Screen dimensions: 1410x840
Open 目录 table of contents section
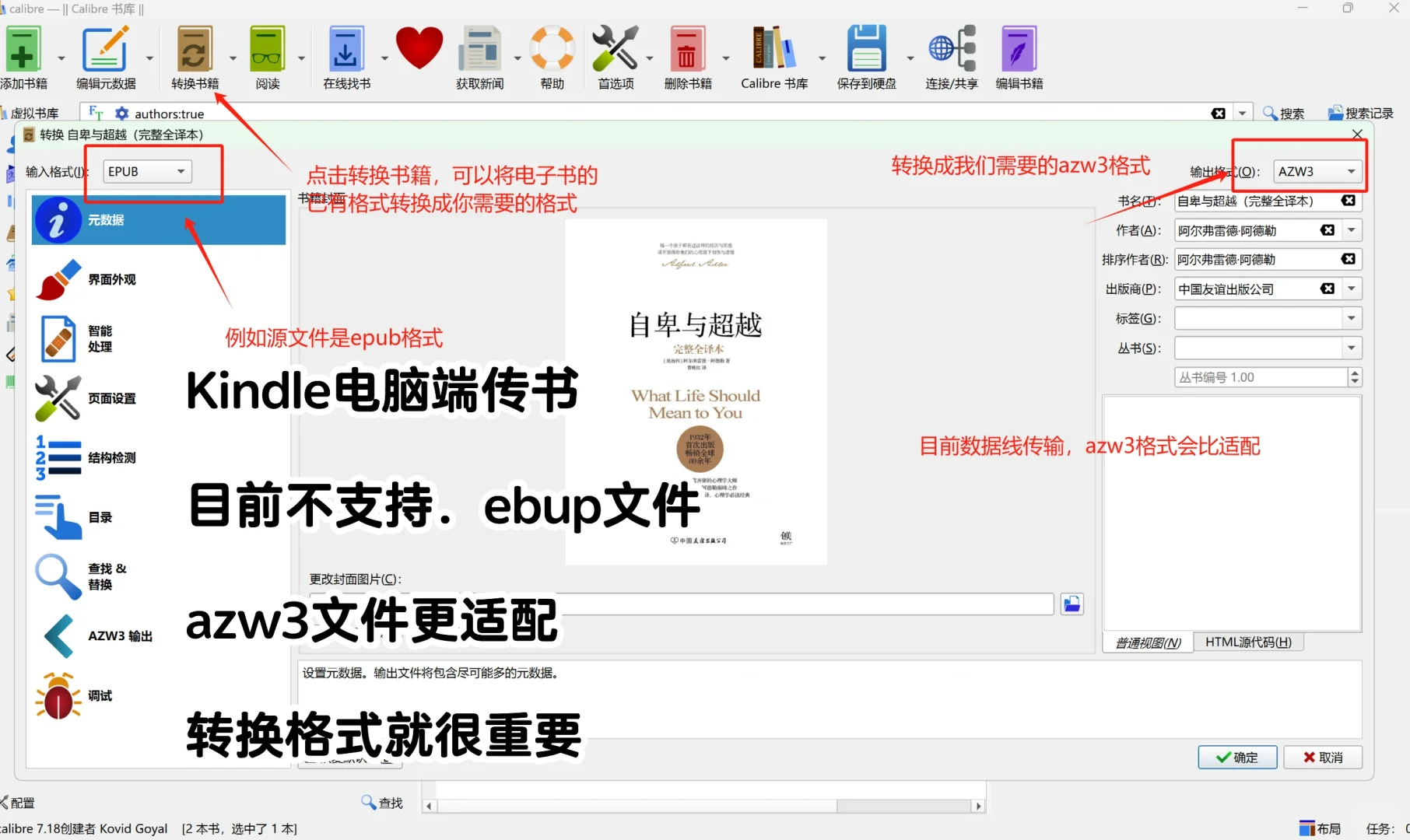pos(159,517)
